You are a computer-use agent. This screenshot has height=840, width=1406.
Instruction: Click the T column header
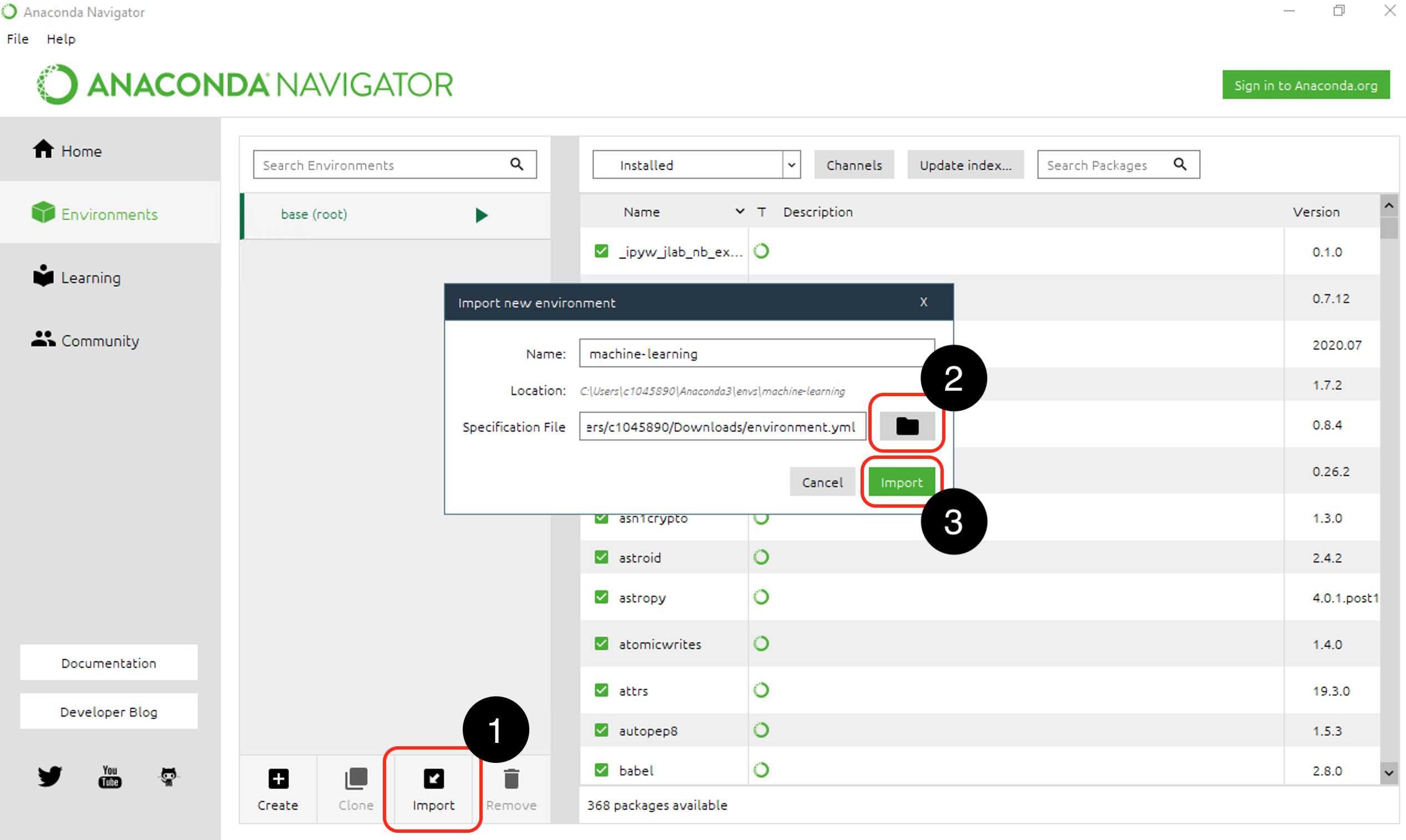coord(762,212)
